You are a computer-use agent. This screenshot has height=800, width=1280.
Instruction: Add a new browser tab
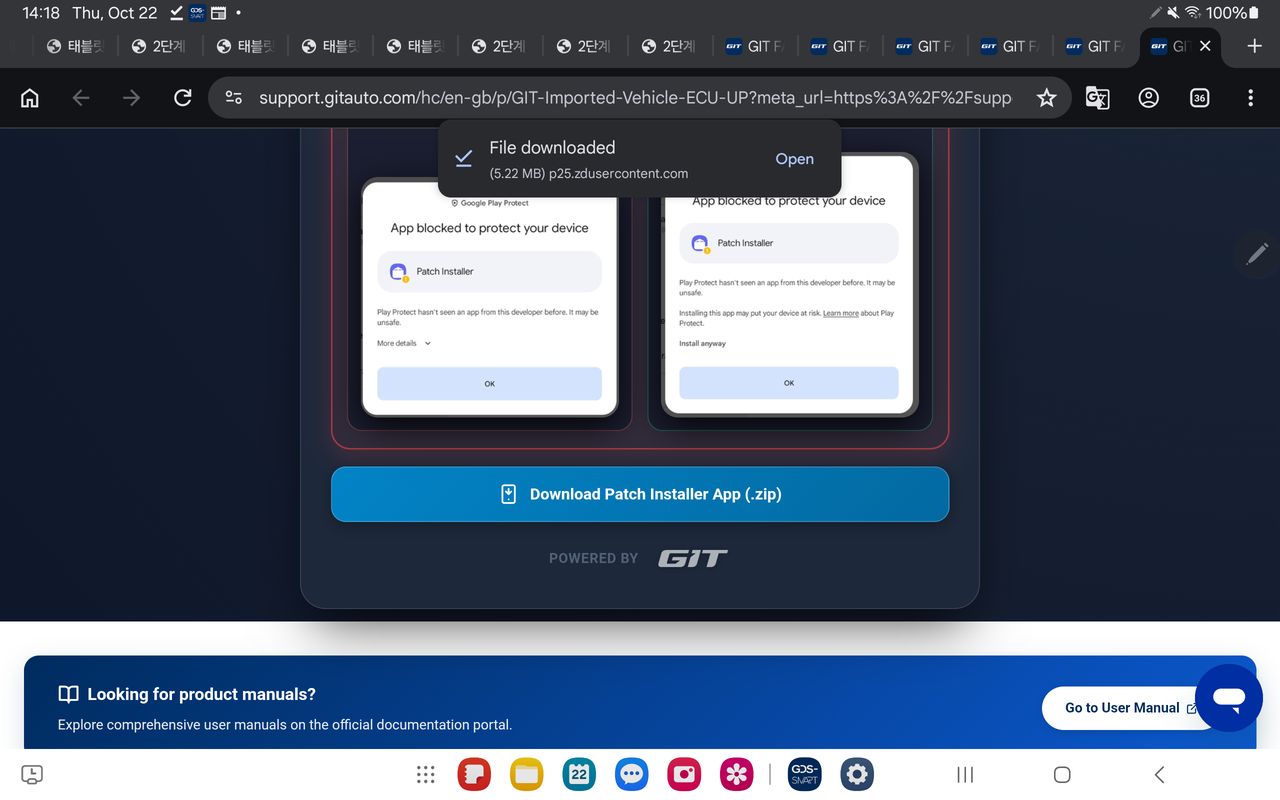pos(1254,46)
